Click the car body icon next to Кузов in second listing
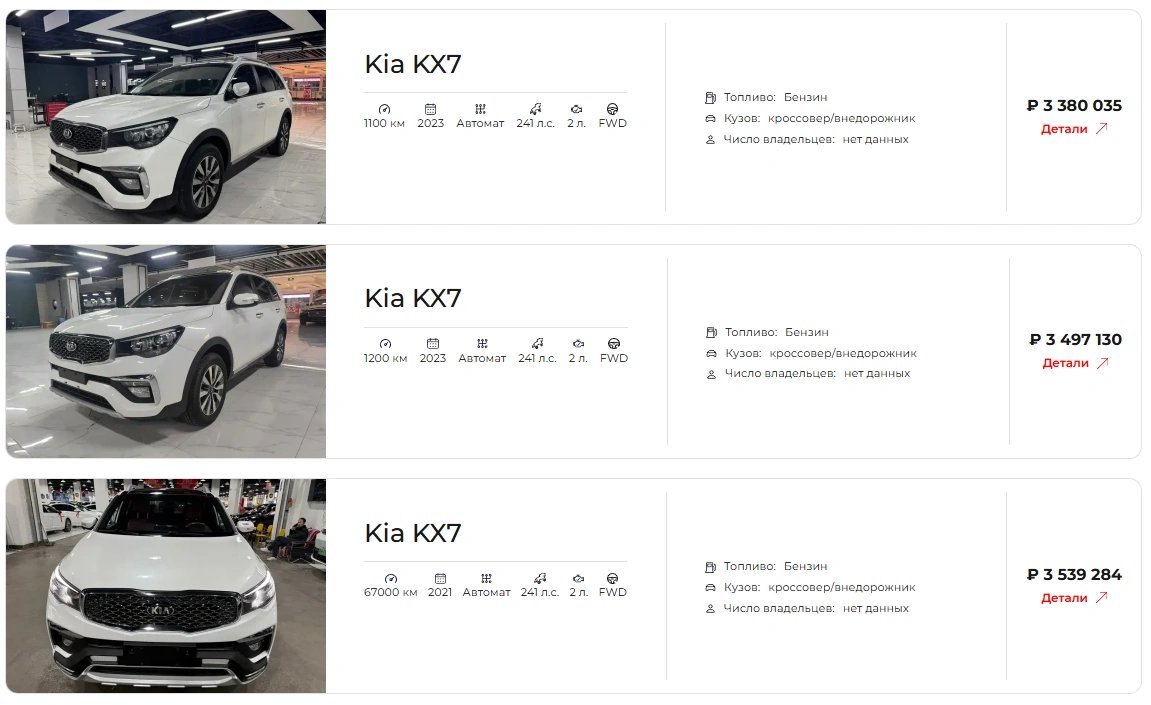 point(711,353)
